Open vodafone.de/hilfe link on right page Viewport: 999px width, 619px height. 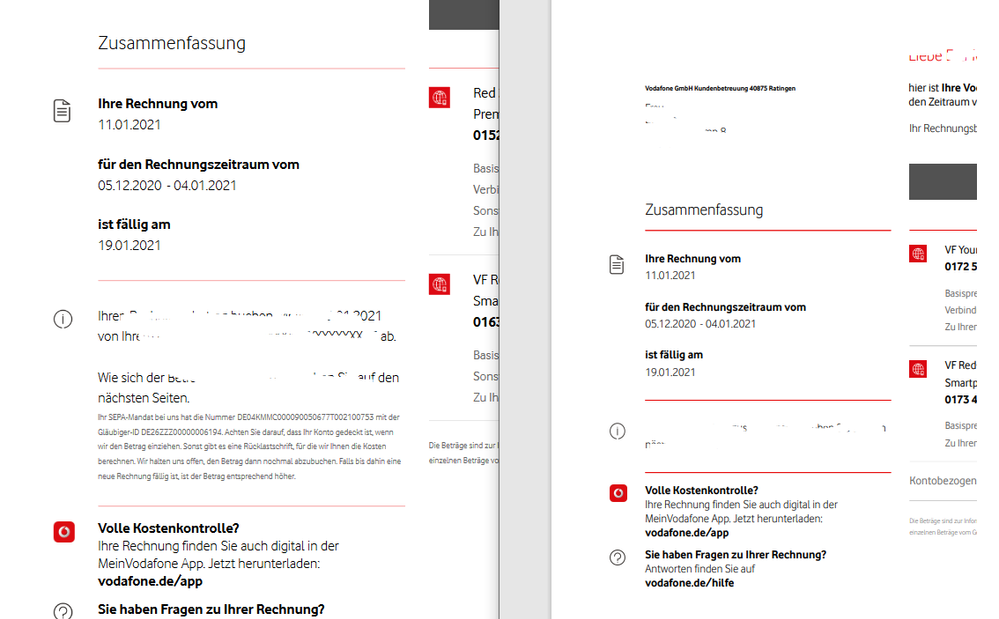689,583
